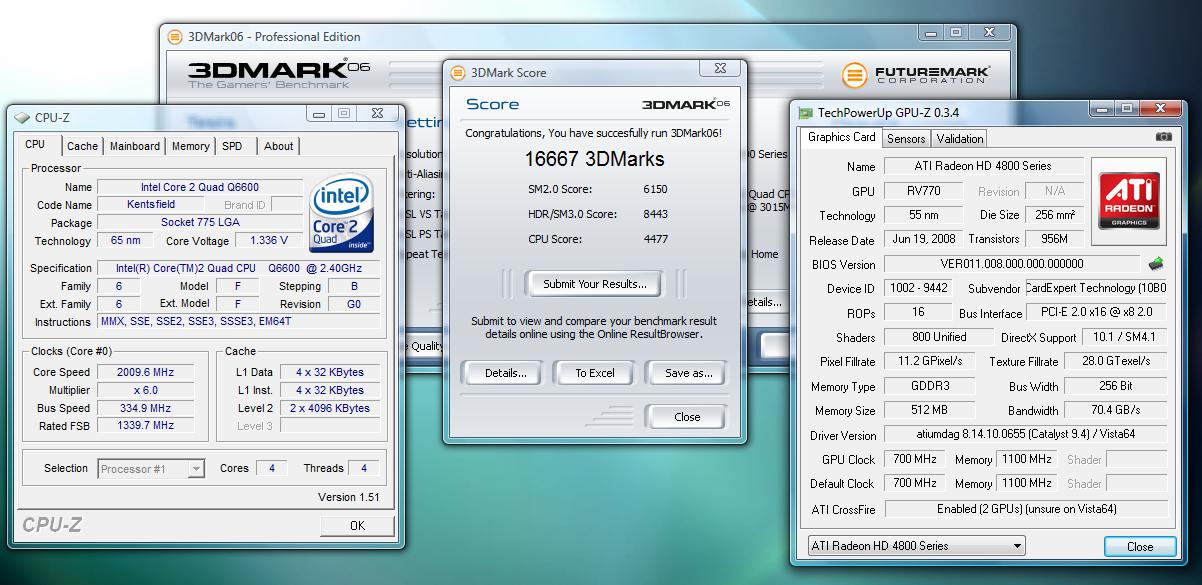Image resolution: width=1202 pixels, height=585 pixels.
Task: Switch to the Mainboard tab in CPU-Z
Action: point(135,146)
